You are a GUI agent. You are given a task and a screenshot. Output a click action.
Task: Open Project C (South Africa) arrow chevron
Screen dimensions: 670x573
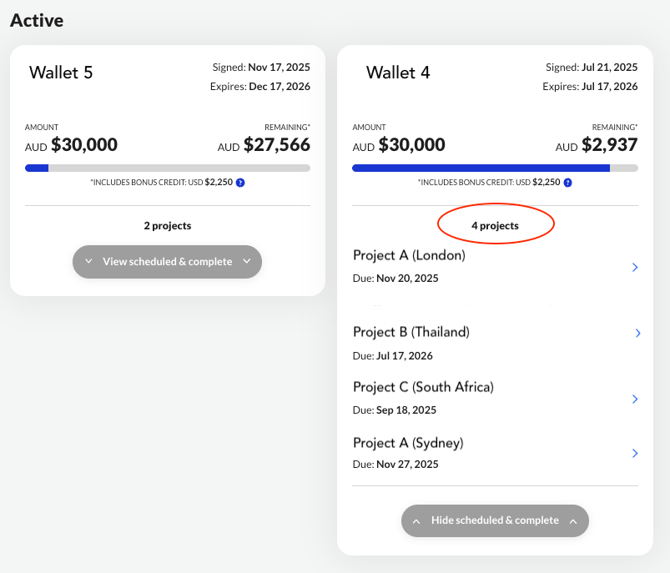click(x=635, y=399)
